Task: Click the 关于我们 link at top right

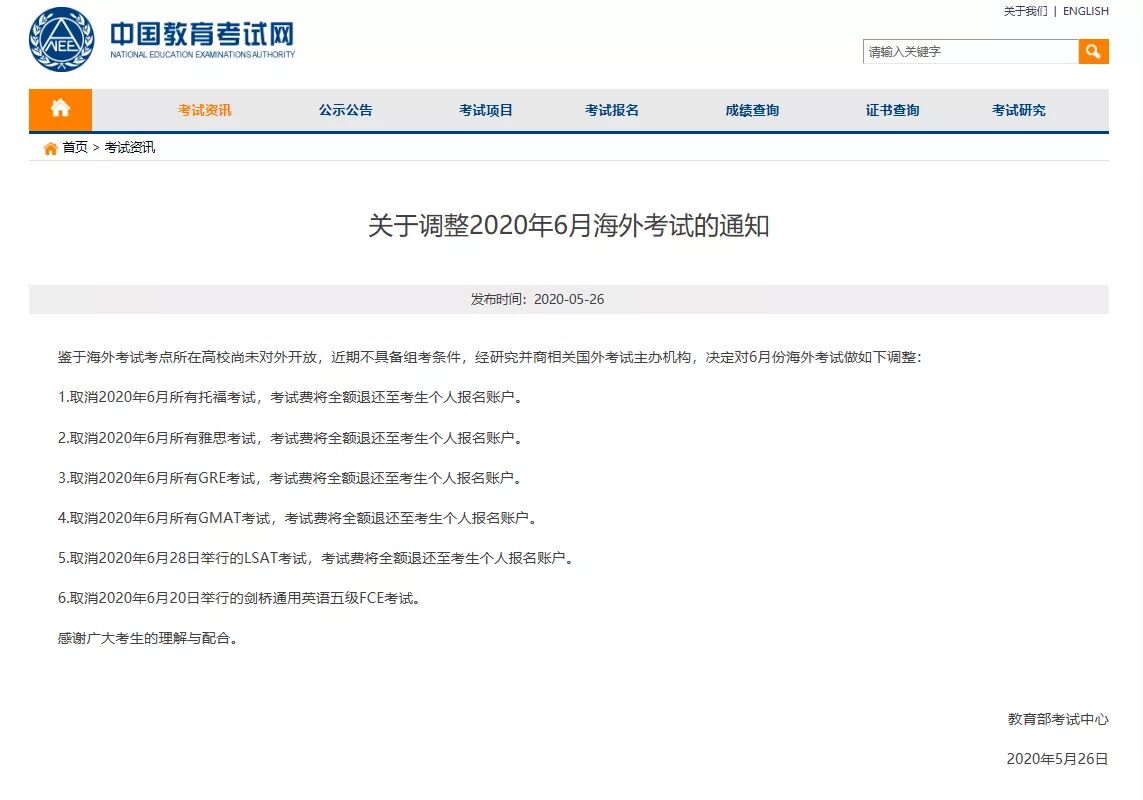Action: (1025, 11)
